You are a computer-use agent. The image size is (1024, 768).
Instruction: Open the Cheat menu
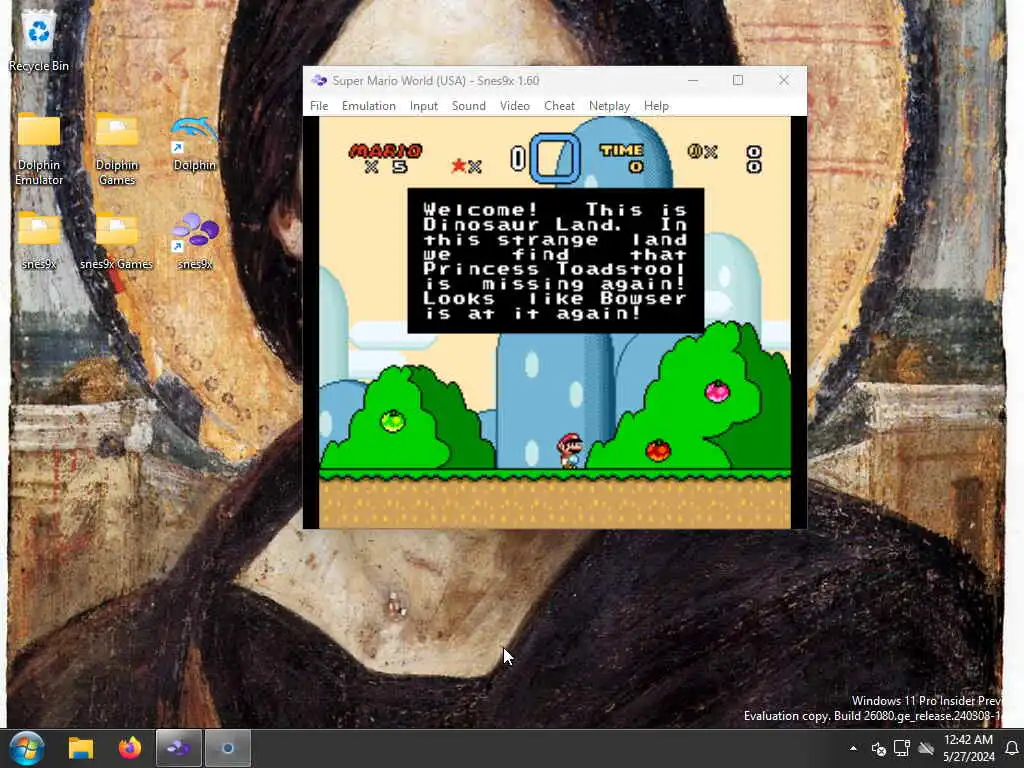pos(559,106)
